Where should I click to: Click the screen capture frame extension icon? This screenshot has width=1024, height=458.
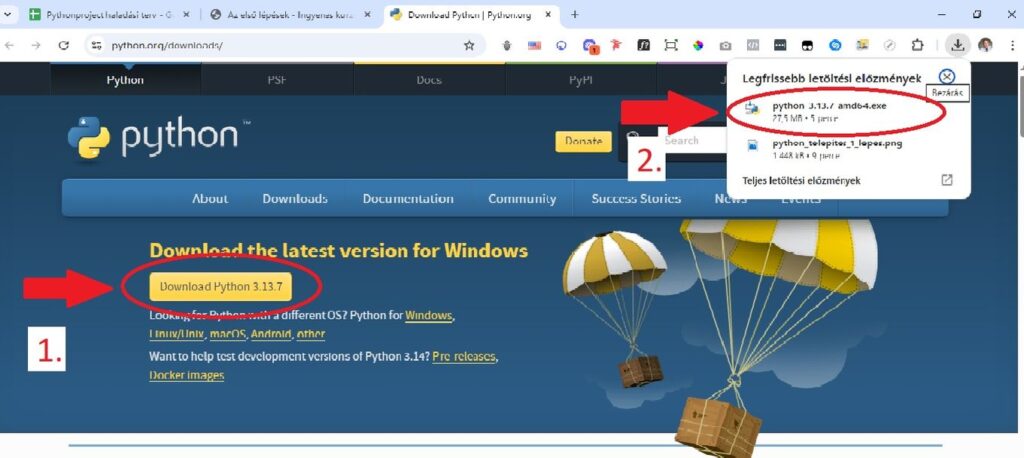point(671,45)
